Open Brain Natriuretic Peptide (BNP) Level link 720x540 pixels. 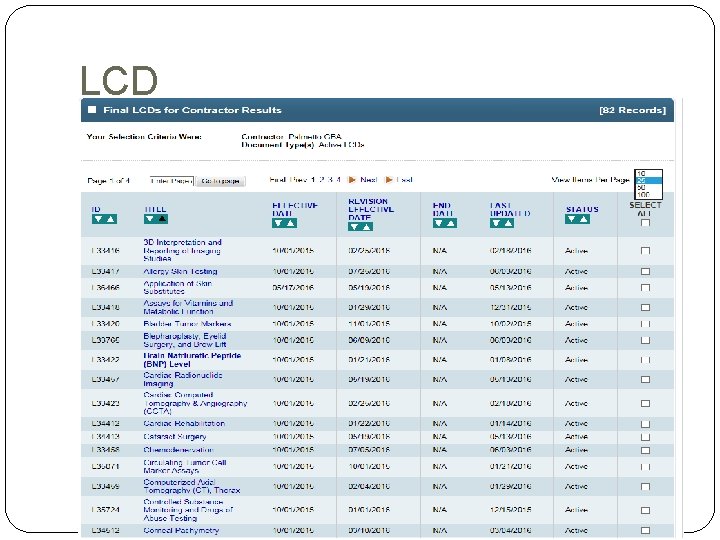(192, 360)
